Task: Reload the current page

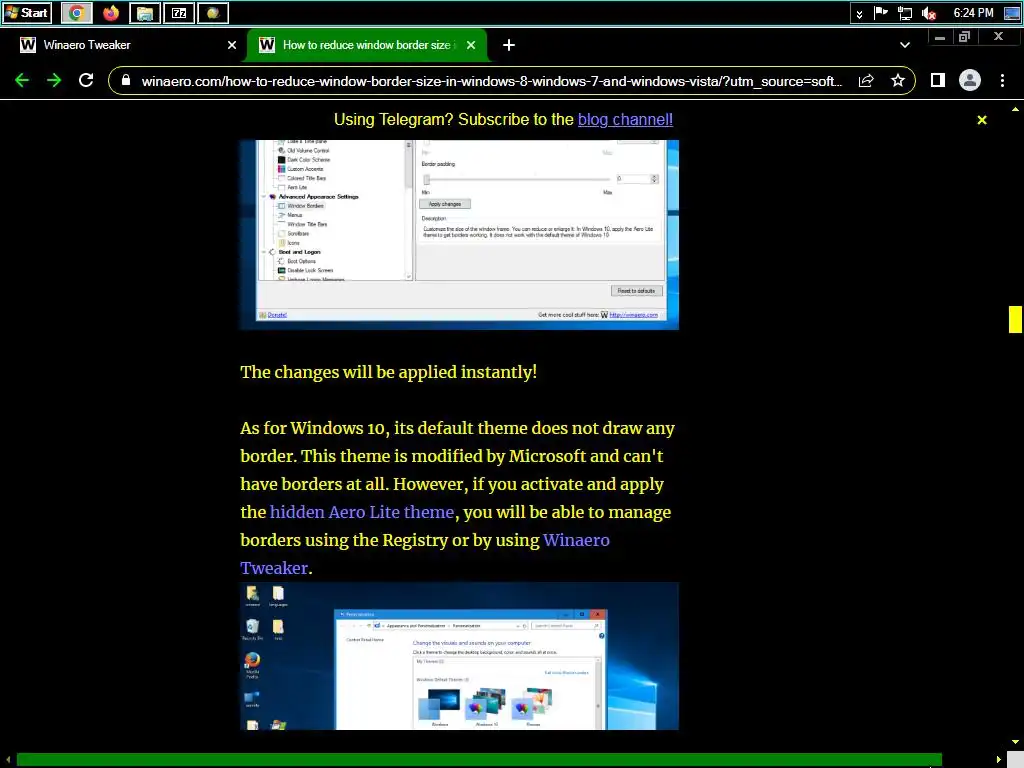Action: tap(86, 80)
